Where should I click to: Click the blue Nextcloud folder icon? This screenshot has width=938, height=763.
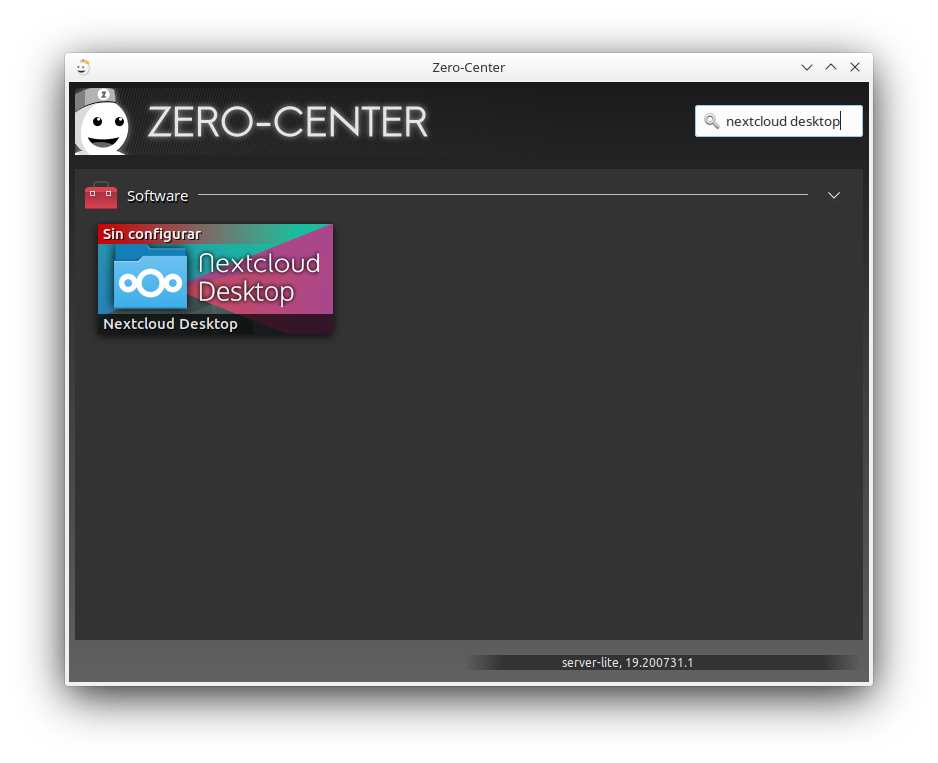tap(150, 281)
